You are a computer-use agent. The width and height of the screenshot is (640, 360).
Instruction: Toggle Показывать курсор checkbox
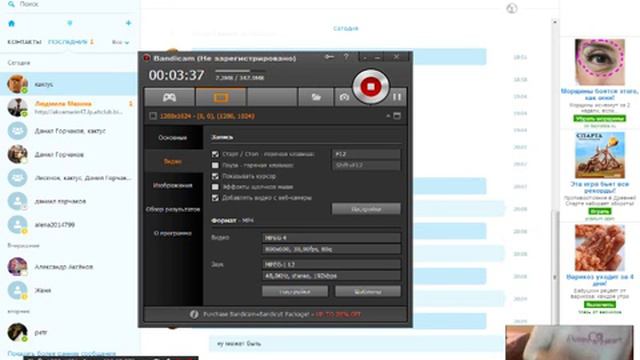point(215,176)
